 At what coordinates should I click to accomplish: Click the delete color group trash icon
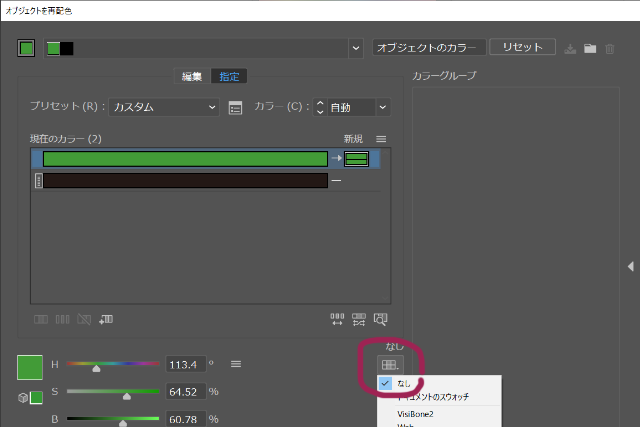tap(609, 48)
